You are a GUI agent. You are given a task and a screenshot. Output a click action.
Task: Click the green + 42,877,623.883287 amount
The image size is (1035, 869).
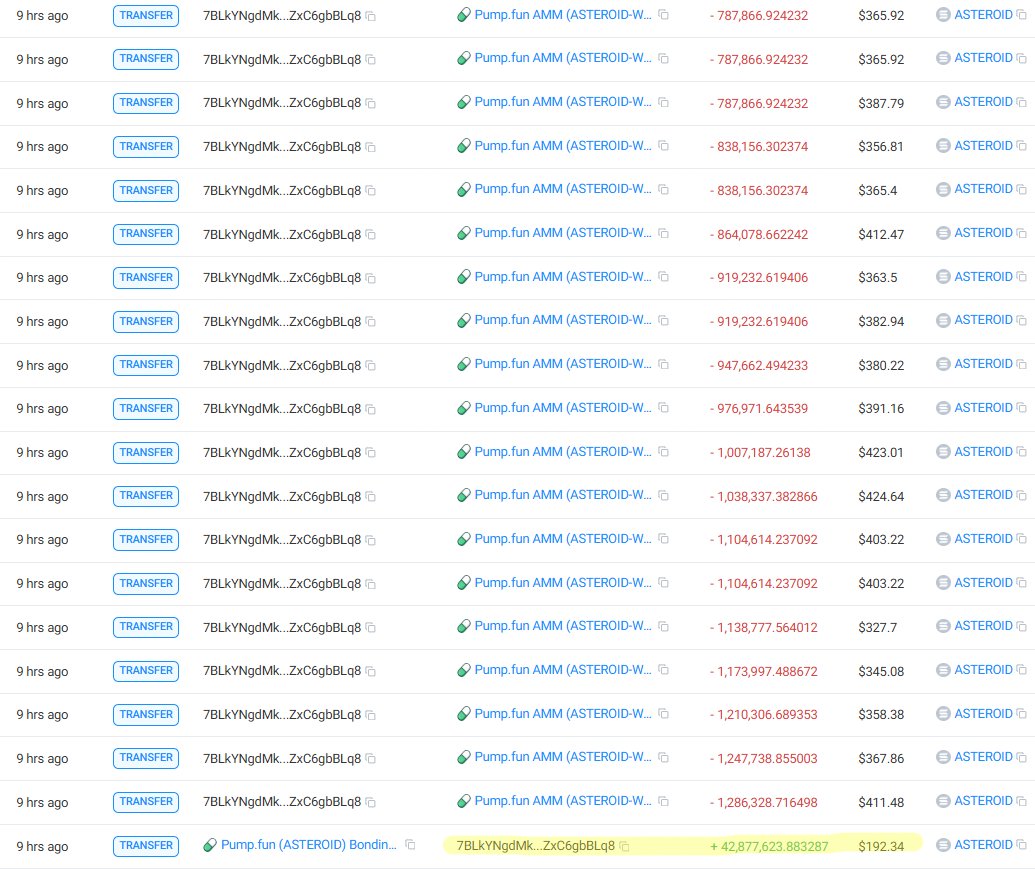(x=772, y=845)
